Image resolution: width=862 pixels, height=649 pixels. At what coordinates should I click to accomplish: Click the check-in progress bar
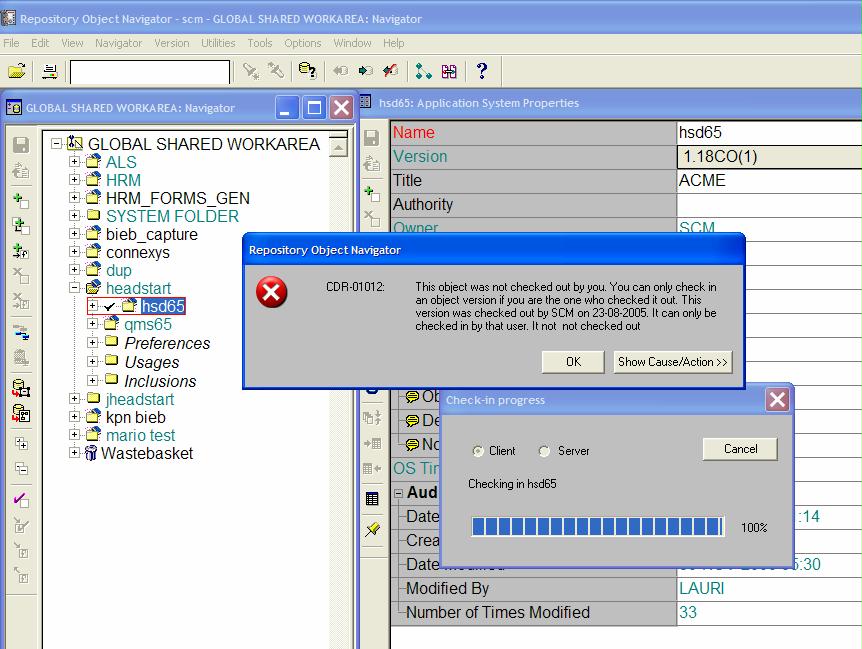[x=597, y=526]
